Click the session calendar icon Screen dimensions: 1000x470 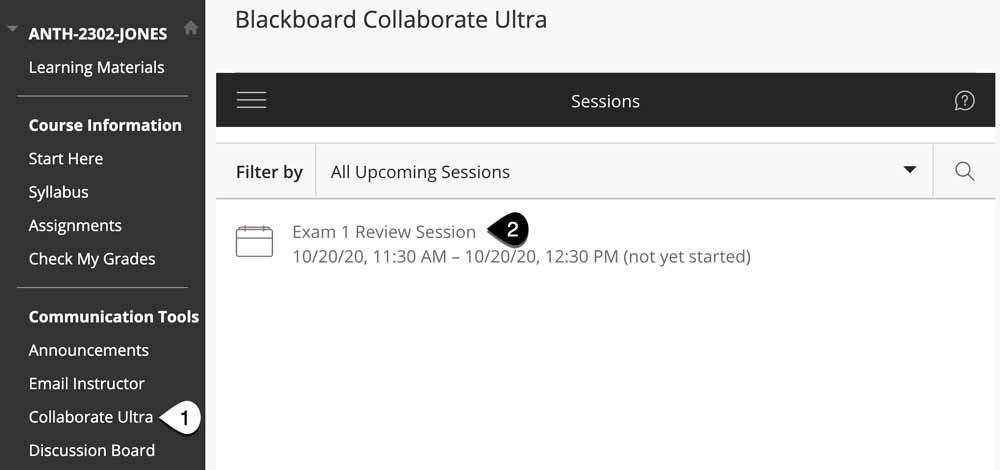tap(254, 242)
